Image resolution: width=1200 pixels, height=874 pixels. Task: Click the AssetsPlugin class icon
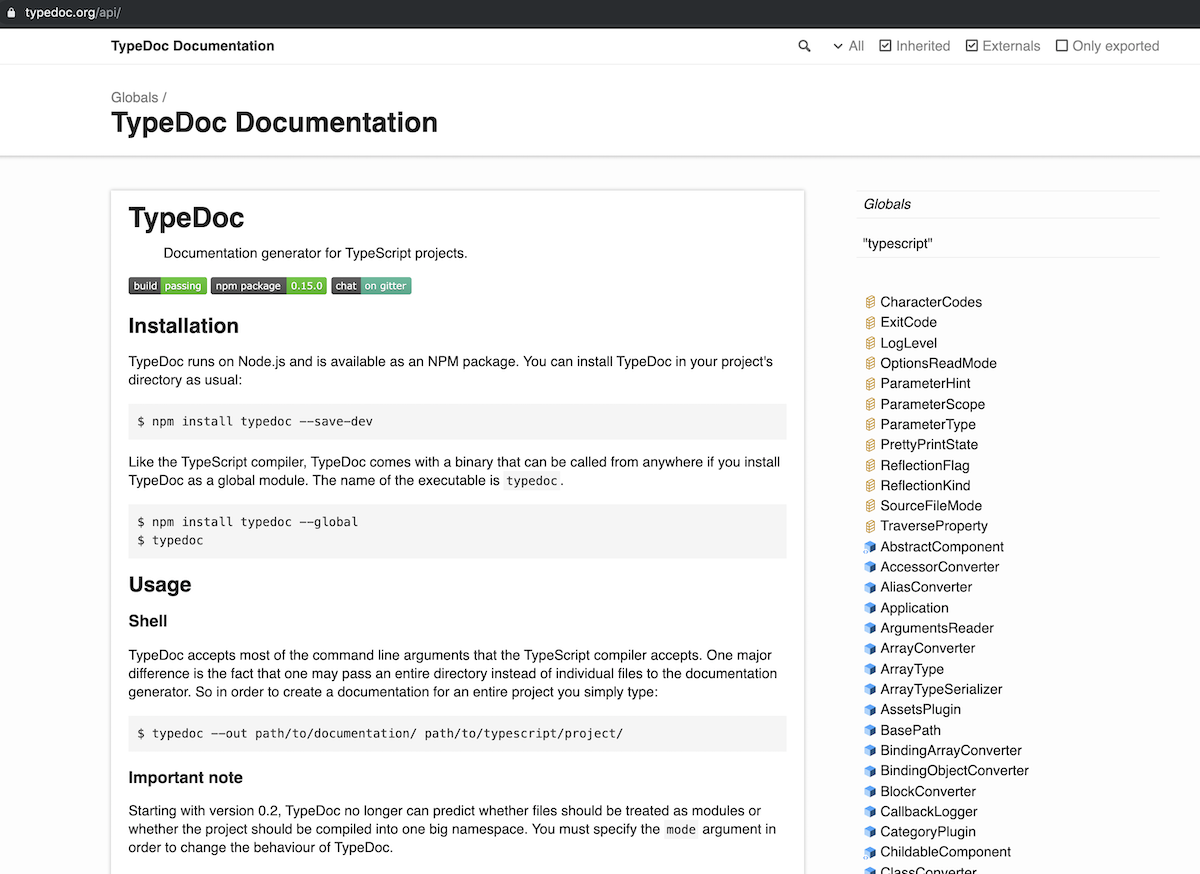[x=870, y=710]
